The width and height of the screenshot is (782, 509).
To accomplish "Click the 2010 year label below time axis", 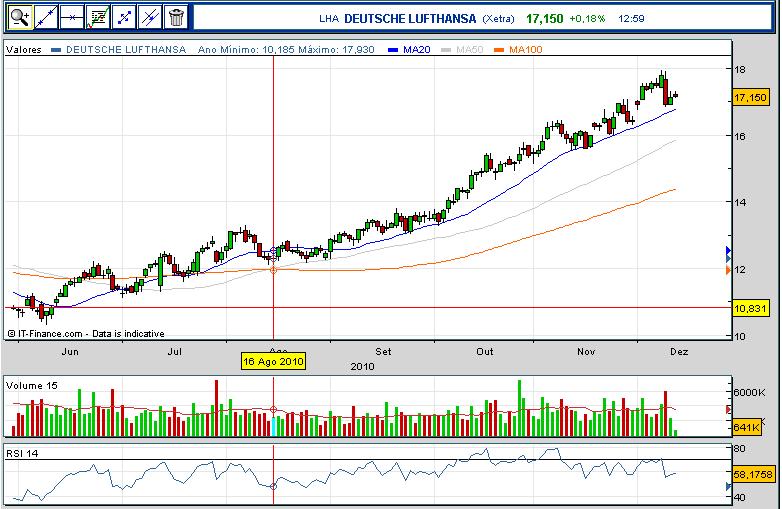I will click(363, 366).
